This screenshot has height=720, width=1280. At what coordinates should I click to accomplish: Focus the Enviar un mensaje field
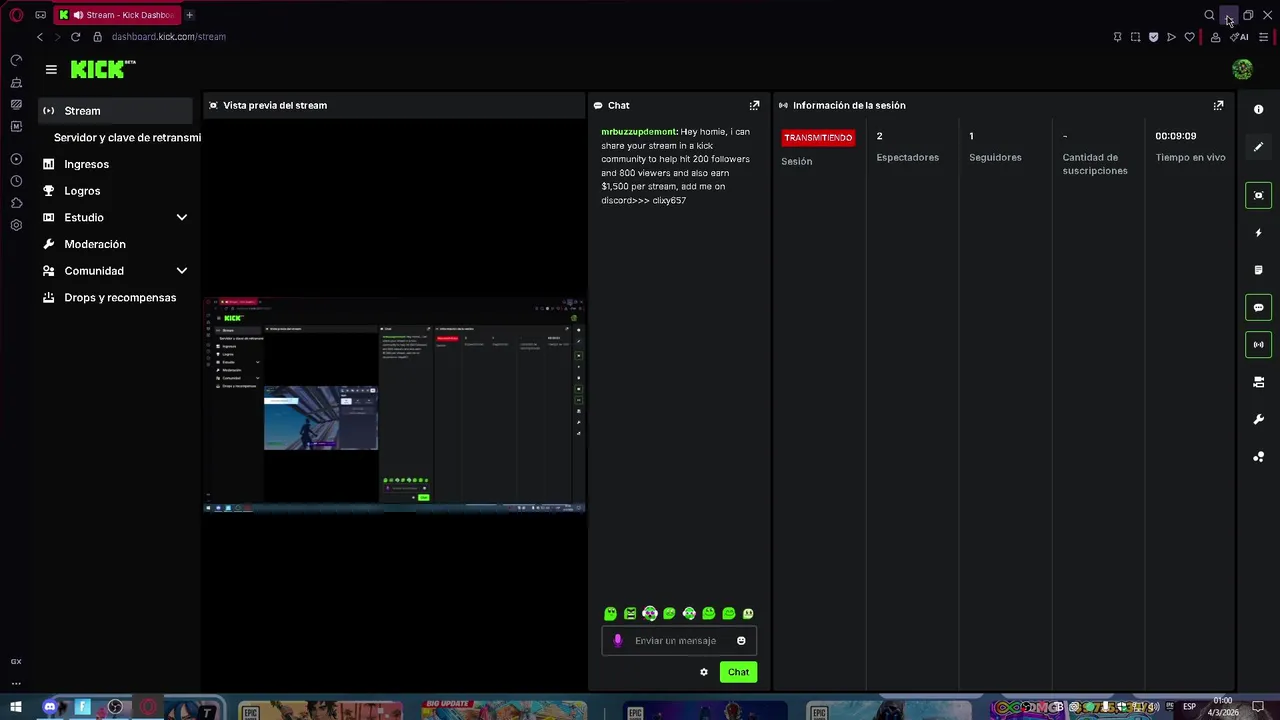[679, 641]
